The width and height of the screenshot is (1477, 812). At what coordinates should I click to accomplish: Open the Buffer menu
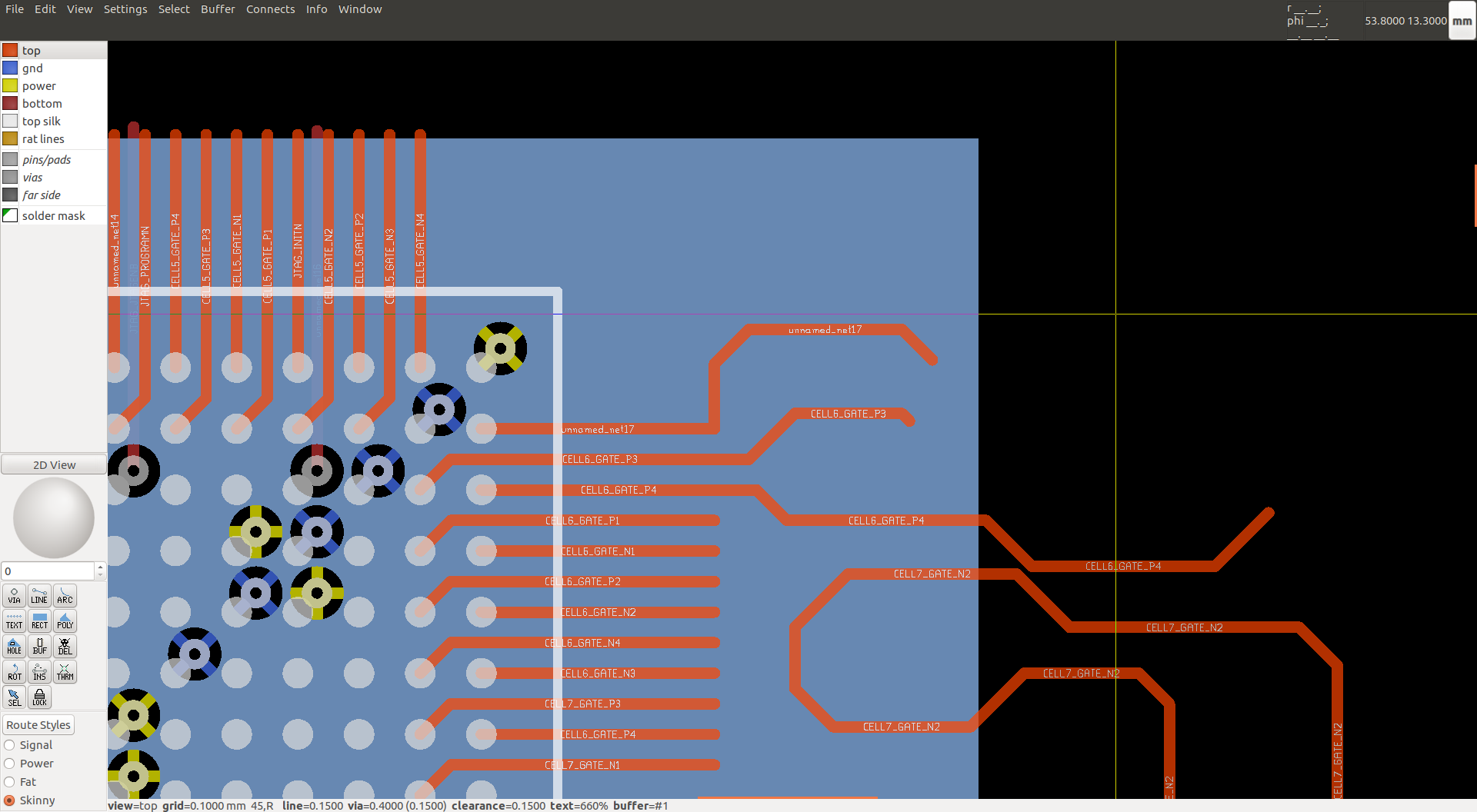click(218, 9)
